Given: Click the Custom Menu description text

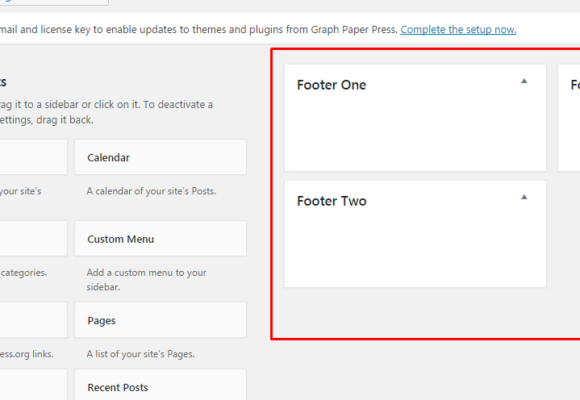Looking at the screenshot, I should (x=146, y=280).
